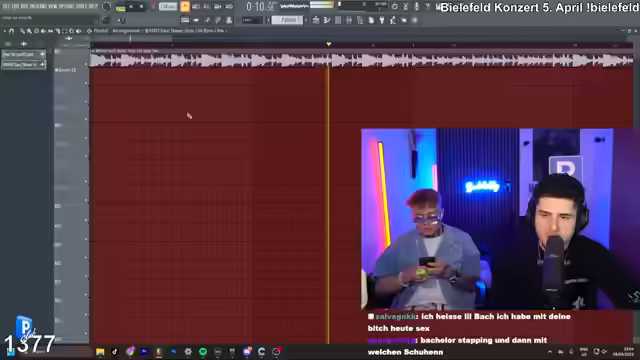Open the HELP menu

point(92,7)
